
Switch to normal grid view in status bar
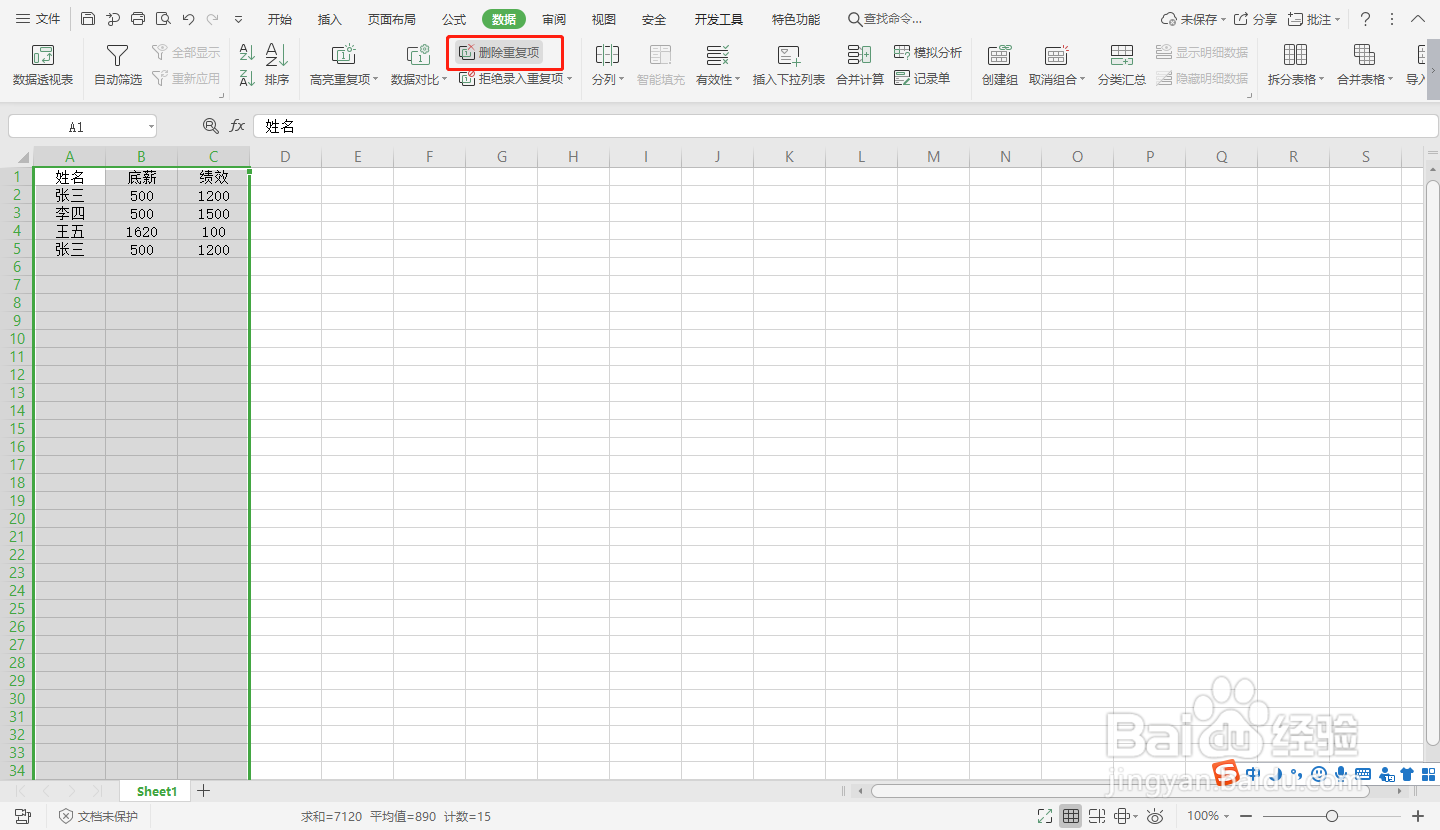[x=1071, y=816]
